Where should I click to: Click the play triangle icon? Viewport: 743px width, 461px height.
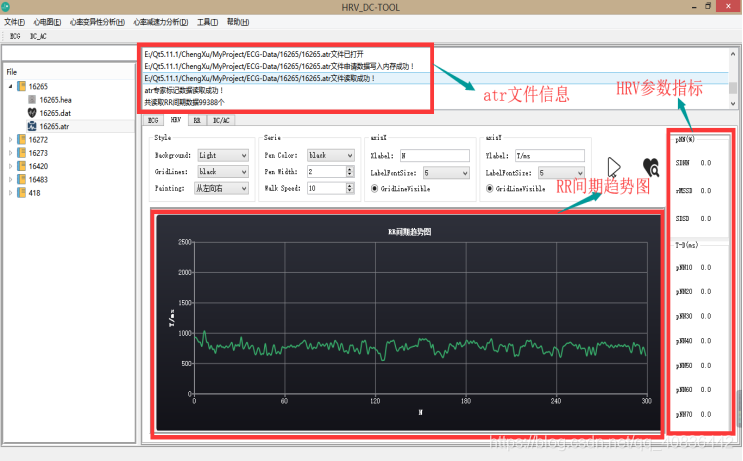coord(614,167)
